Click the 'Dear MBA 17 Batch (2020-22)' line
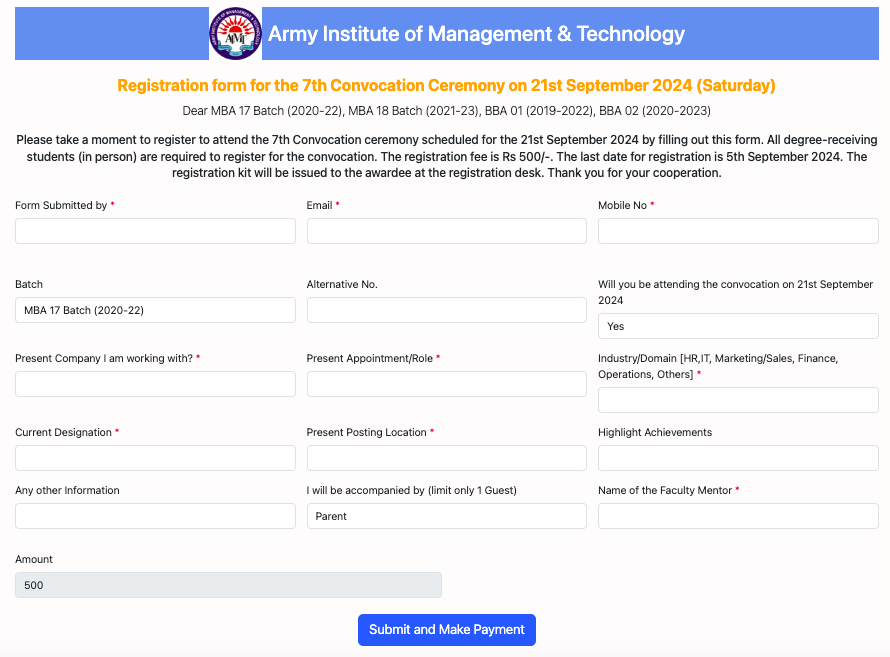Viewport: 890px width, 657px height. coord(446,111)
